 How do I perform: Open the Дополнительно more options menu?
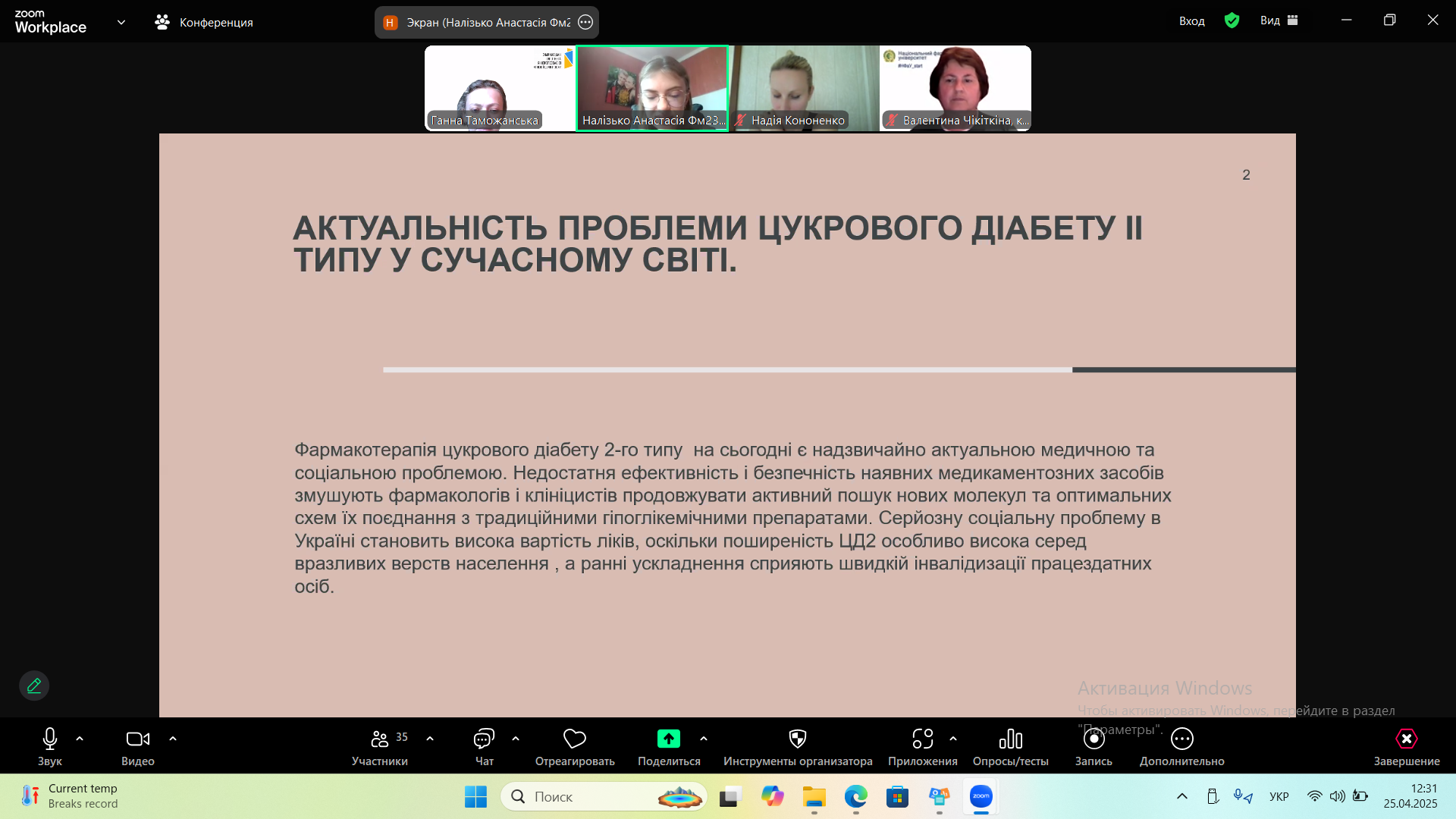pos(1182,747)
